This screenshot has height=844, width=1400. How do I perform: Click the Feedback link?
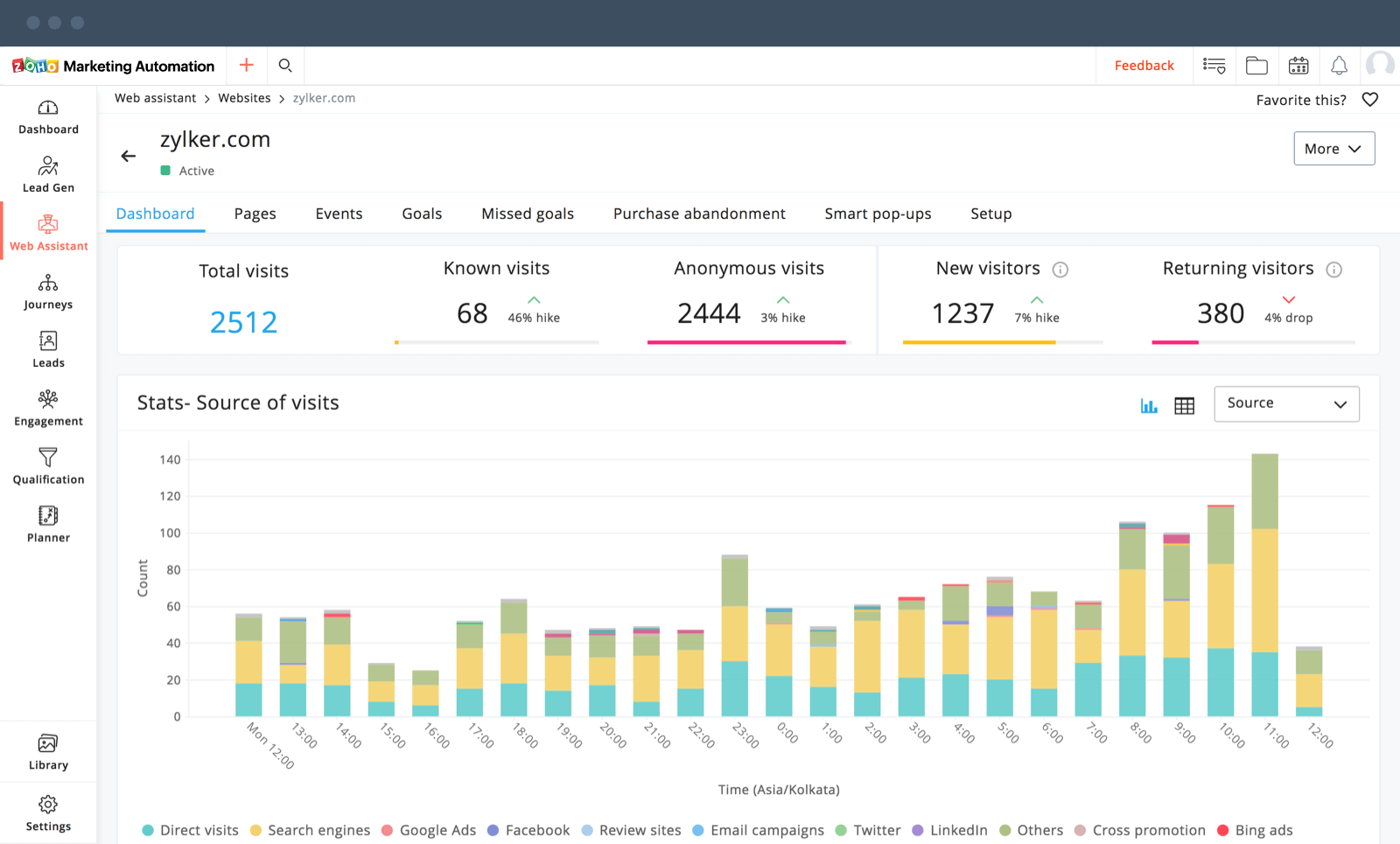[x=1144, y=65]
